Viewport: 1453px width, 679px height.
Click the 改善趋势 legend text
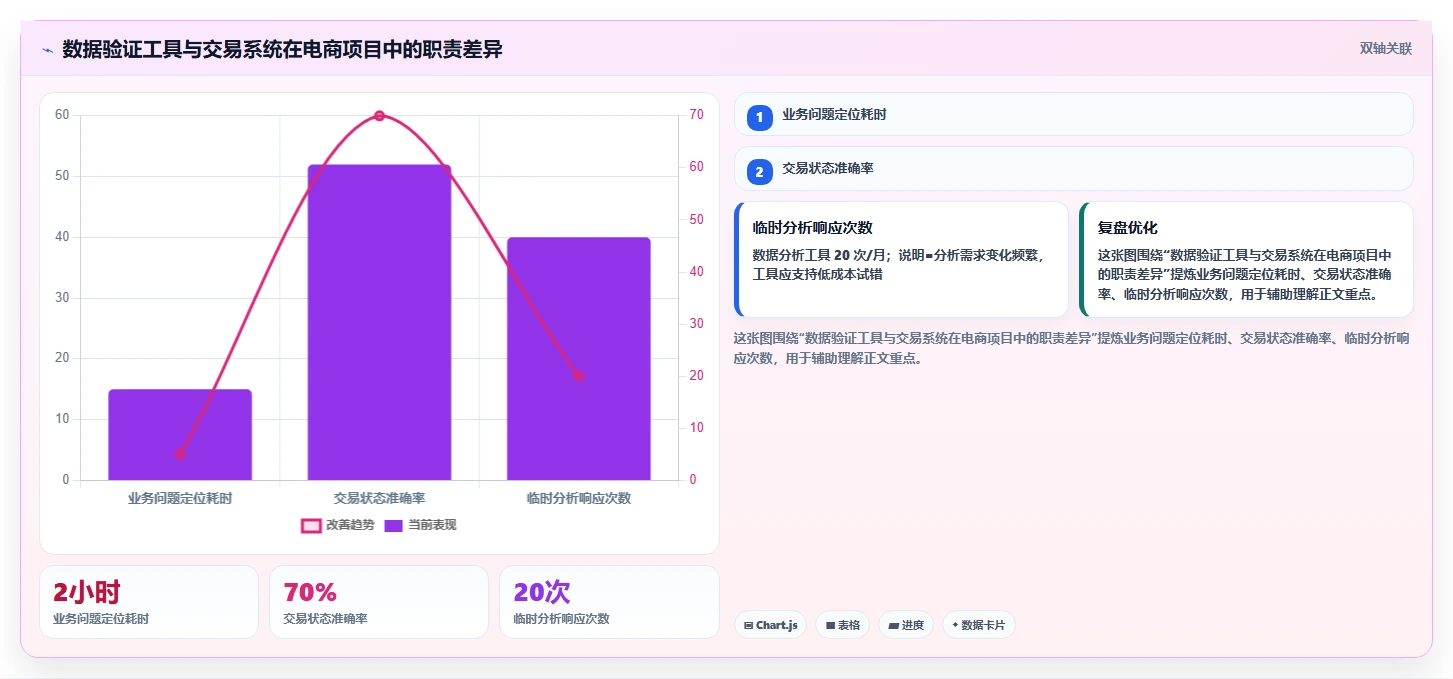[x=350, y=525]
